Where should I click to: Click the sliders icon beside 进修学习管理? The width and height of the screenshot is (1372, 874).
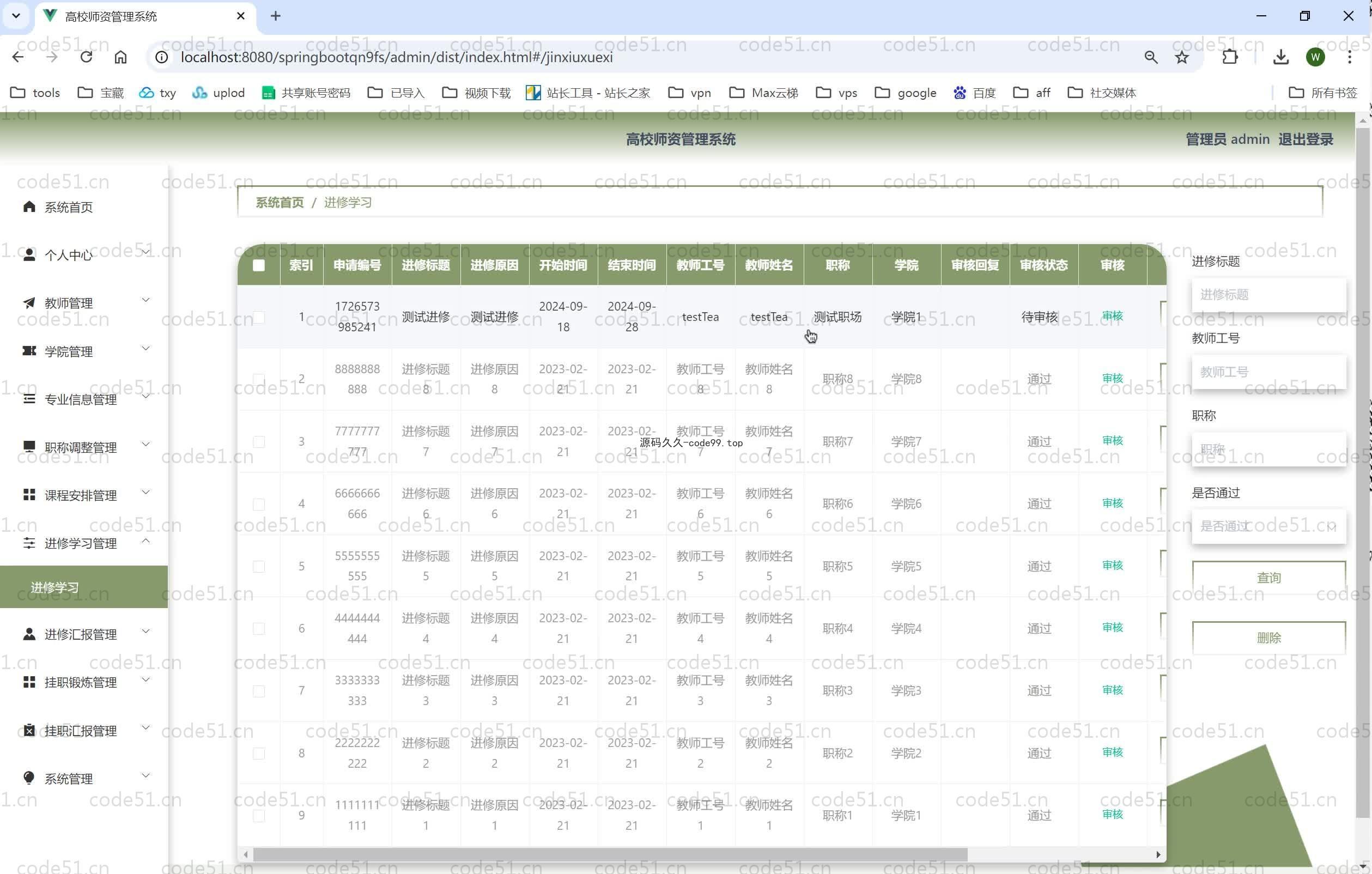pos(29,542)
